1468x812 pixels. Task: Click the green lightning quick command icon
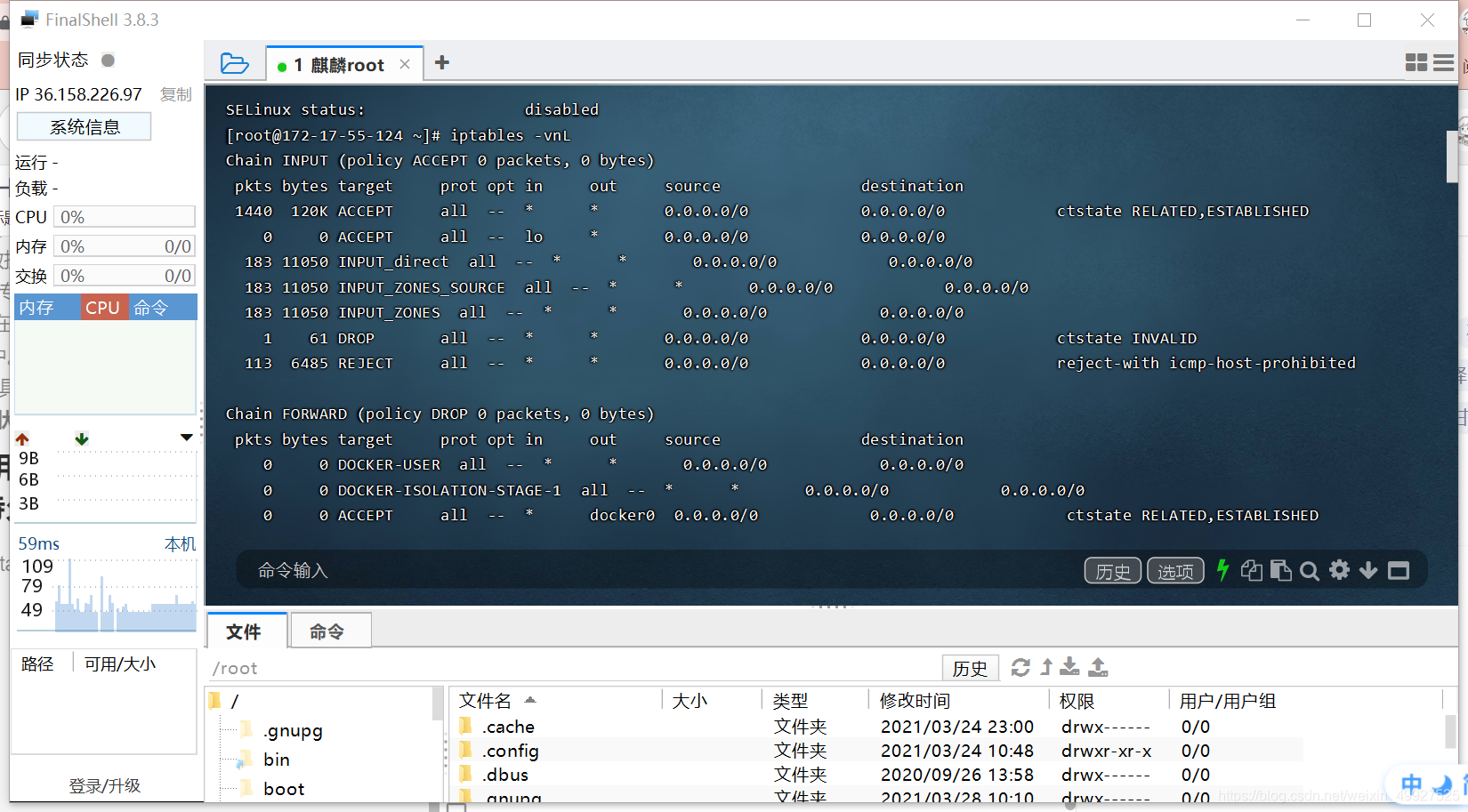(x=1222, y=570)
